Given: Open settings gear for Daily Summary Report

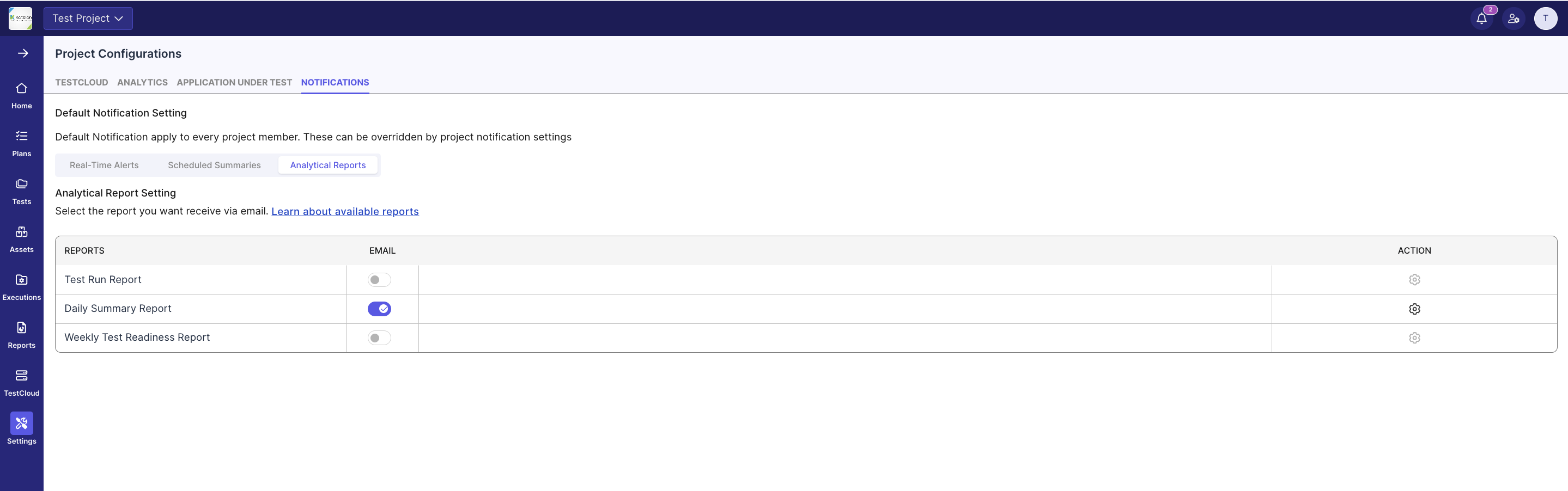Looking at the screenshot, I should [1414, 309].
